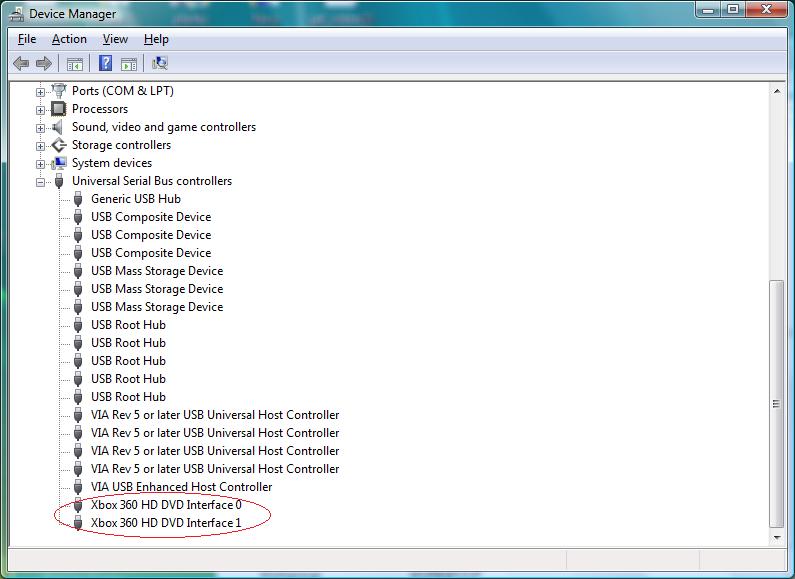Click the Forward arrow toolbar icon
The height and width of the screenshot is (579, 795).
pos(44,63)
